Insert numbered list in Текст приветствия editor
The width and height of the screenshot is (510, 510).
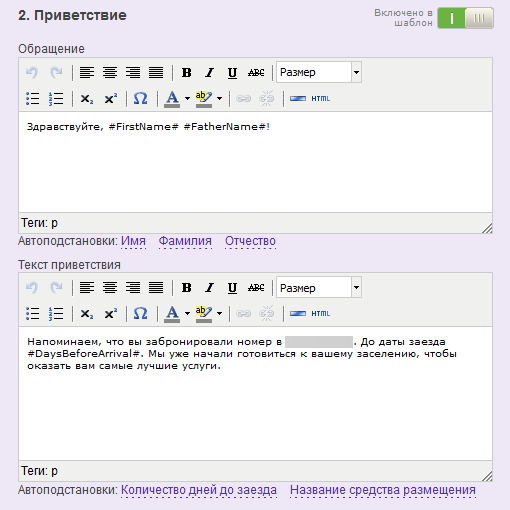pos(56,313)
